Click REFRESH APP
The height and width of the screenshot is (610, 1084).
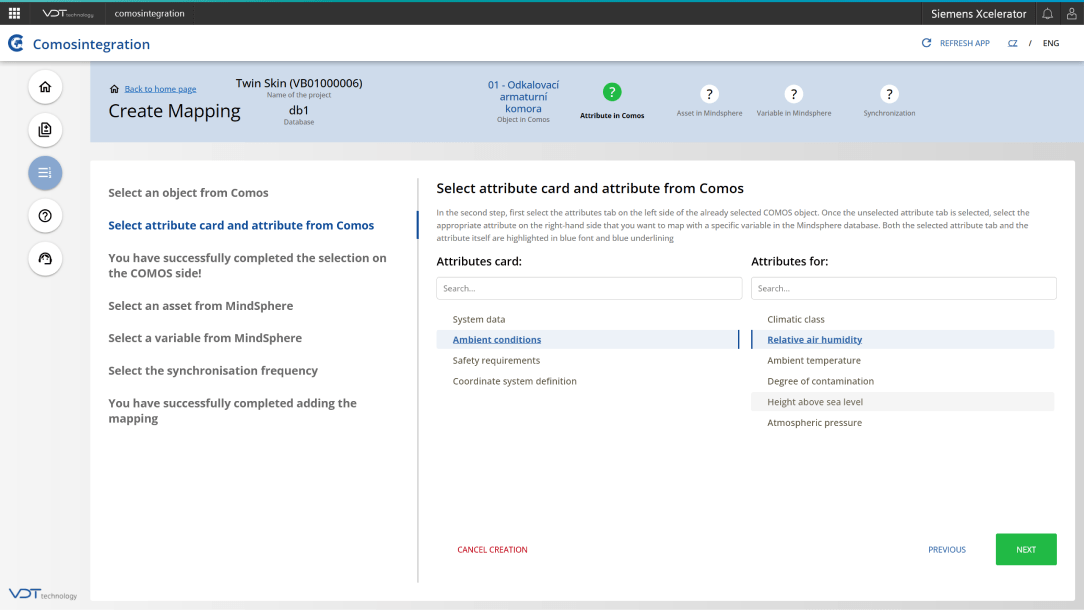point(964,43)
